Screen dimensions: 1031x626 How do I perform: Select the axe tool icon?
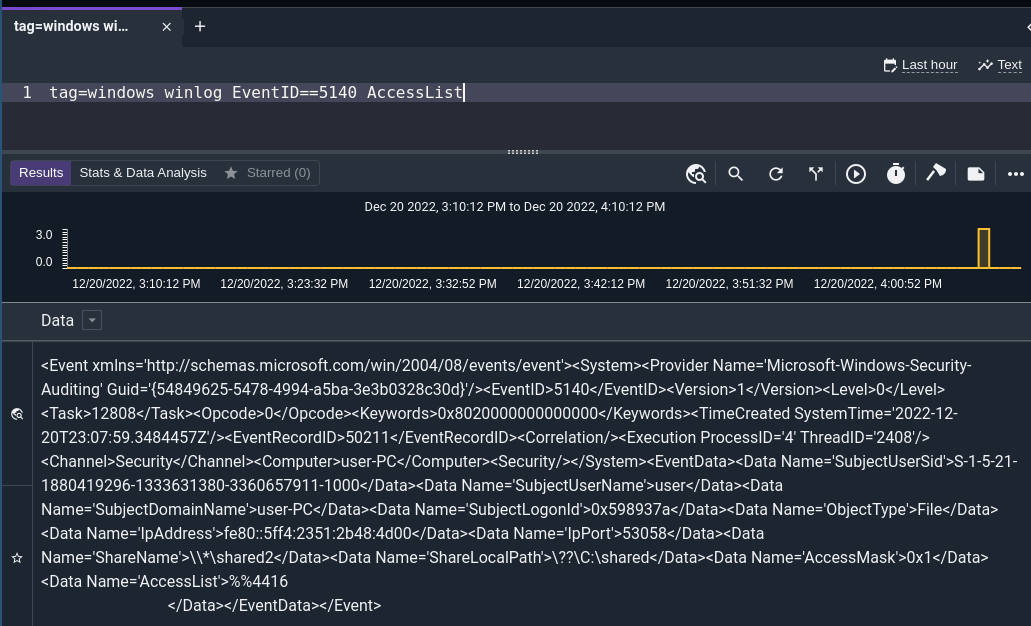pyautogui.click(x=936, y=173)
